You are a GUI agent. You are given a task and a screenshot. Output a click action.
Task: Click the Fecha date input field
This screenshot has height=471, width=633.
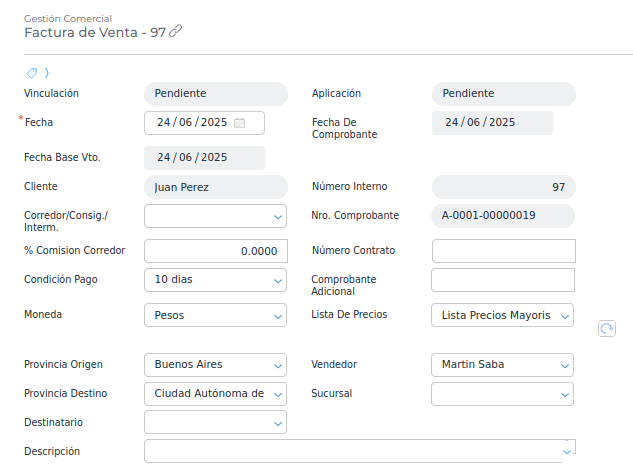click(x=192, y=123)
